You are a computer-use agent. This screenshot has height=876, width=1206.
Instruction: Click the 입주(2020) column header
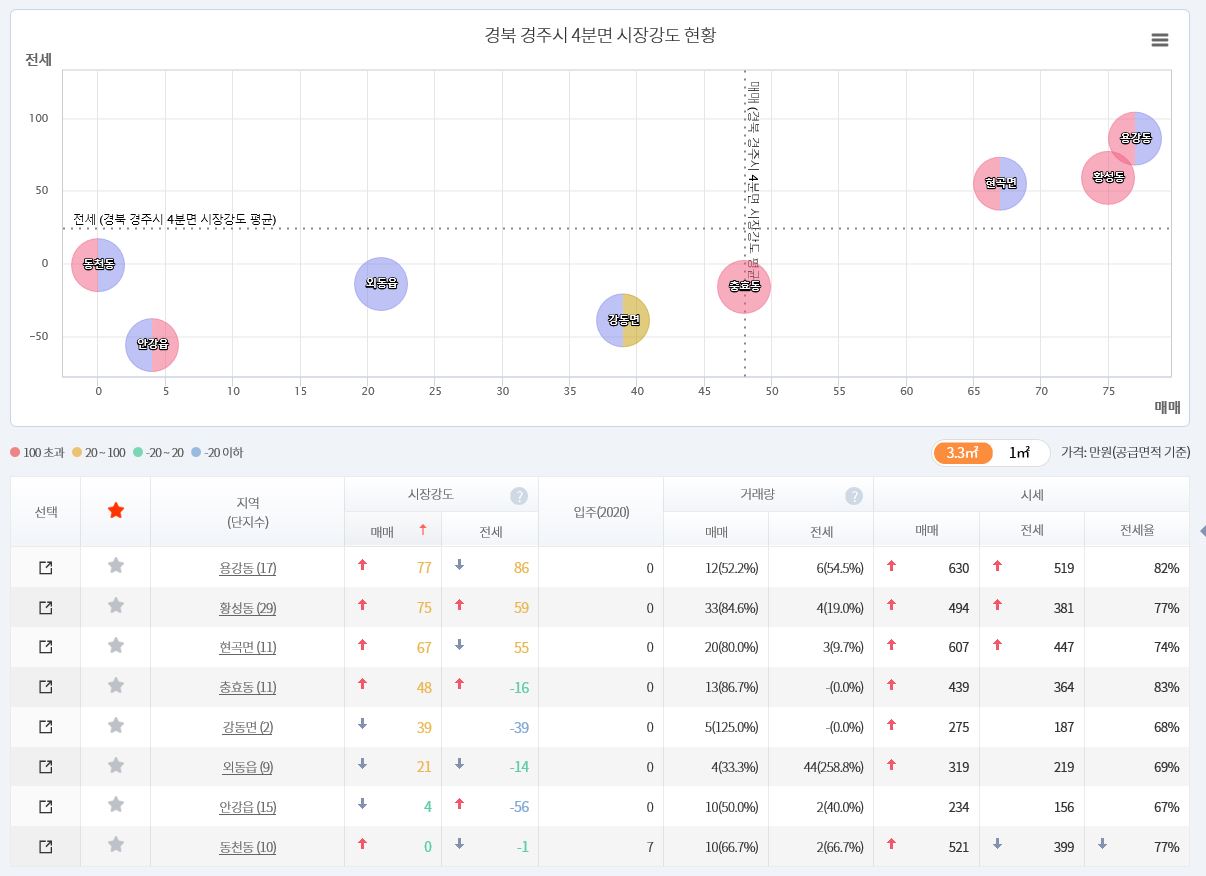[601, 512]
